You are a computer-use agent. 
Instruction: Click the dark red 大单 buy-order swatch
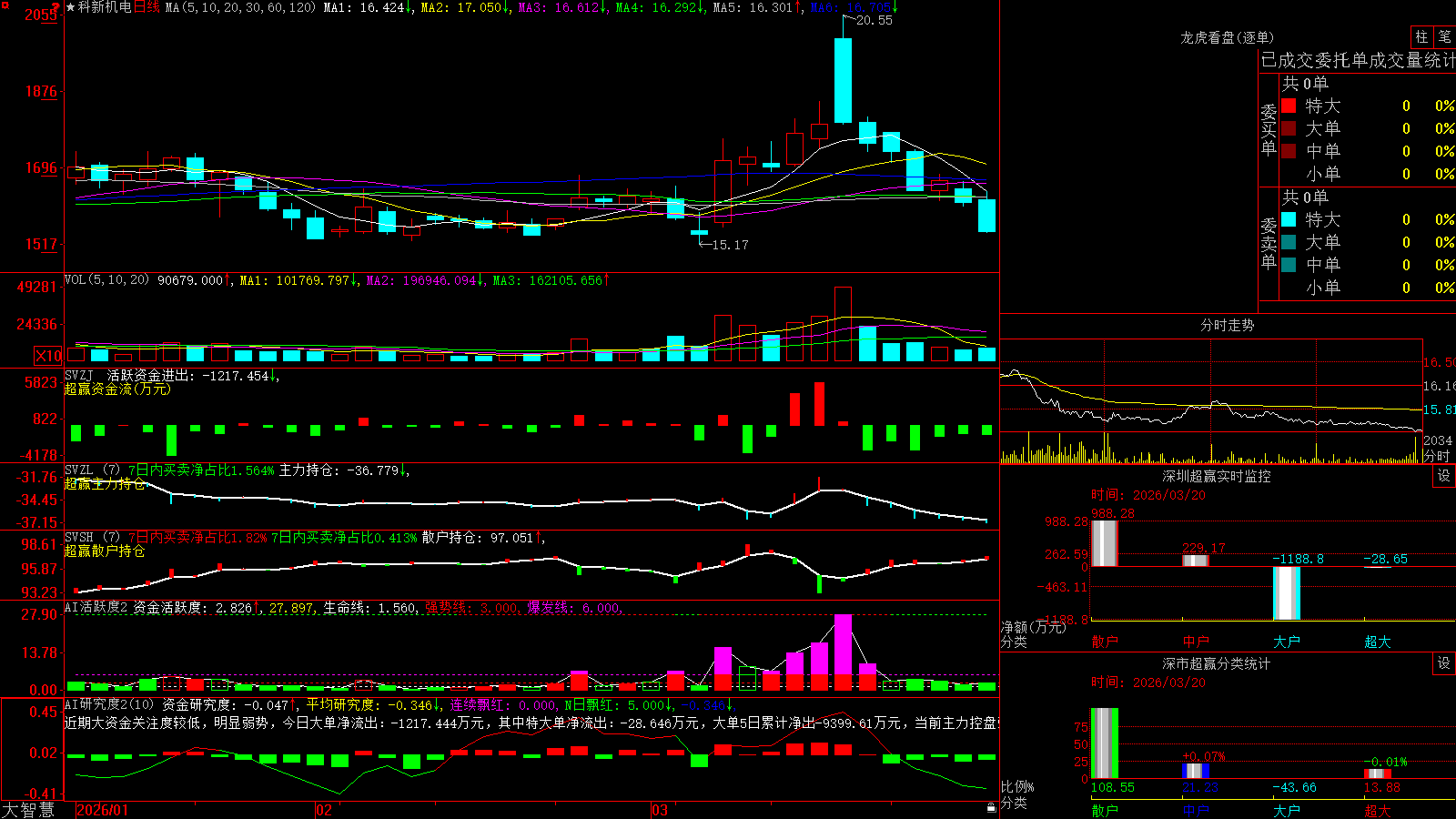point(1289,128)
